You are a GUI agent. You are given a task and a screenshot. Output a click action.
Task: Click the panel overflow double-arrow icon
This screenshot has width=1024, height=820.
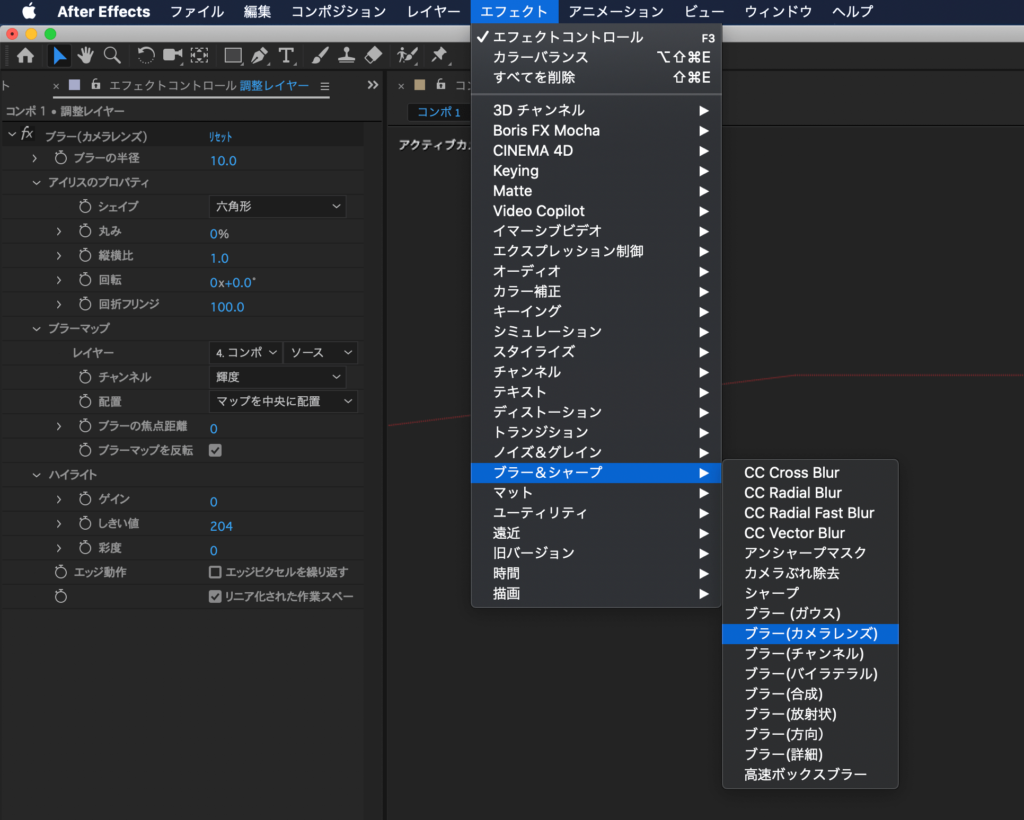pyautogui.click(x=373, y=85)
